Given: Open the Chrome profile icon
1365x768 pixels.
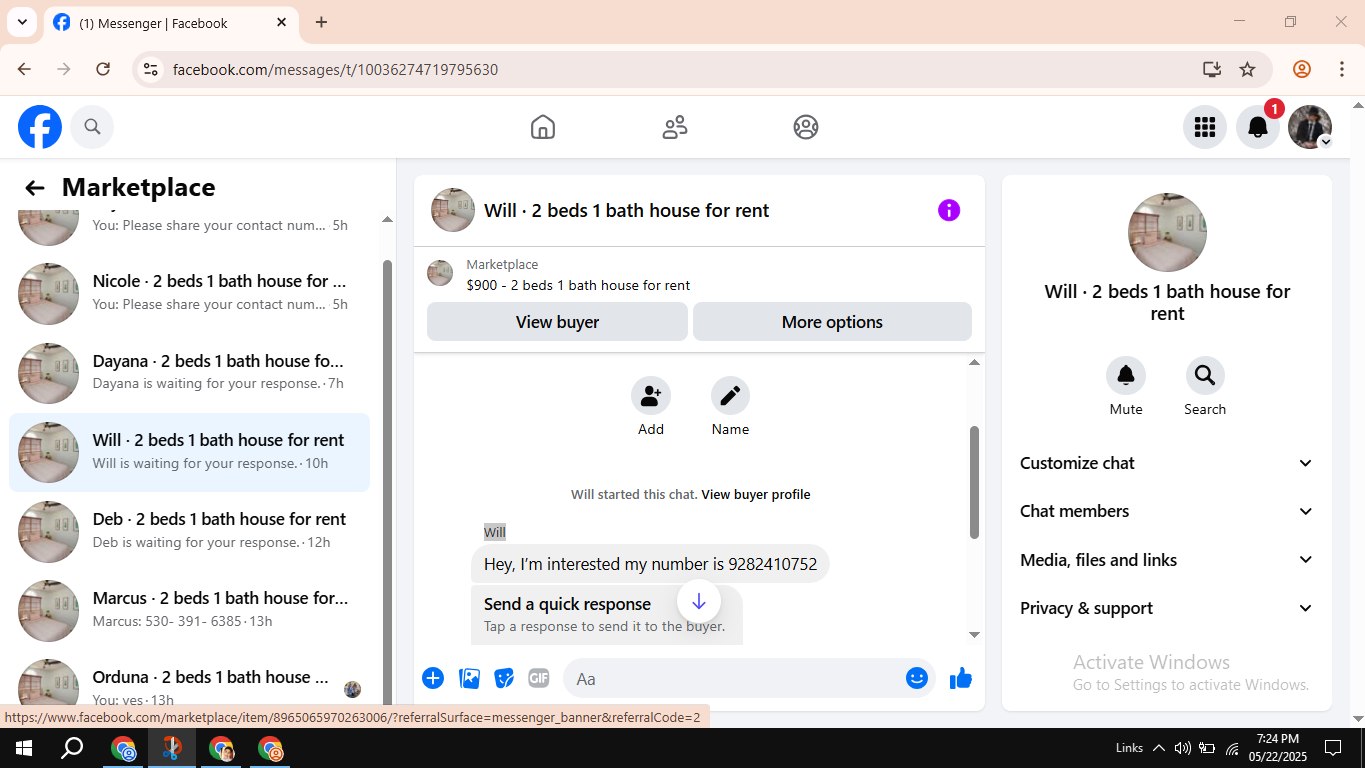Looking at the screenshot, I should (1301, 69).
